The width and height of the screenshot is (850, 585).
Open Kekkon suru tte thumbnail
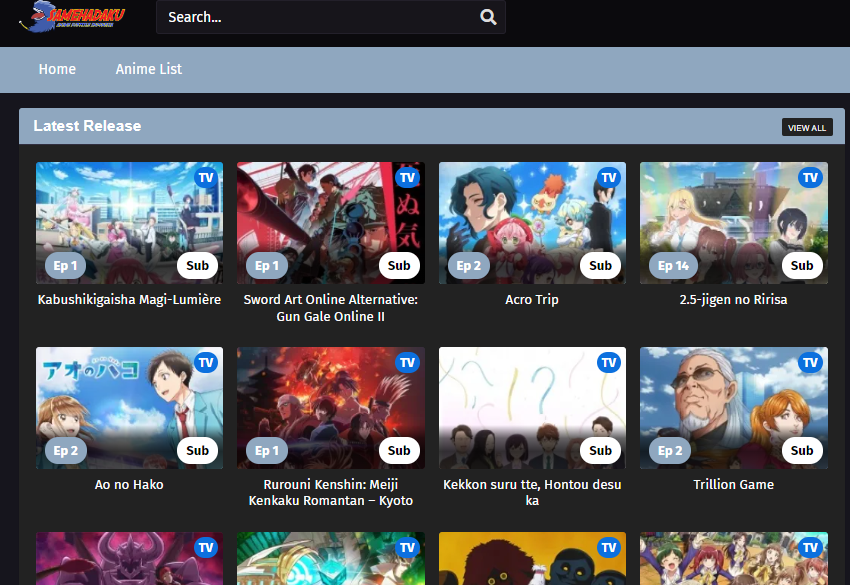click(x=532, y=408)
